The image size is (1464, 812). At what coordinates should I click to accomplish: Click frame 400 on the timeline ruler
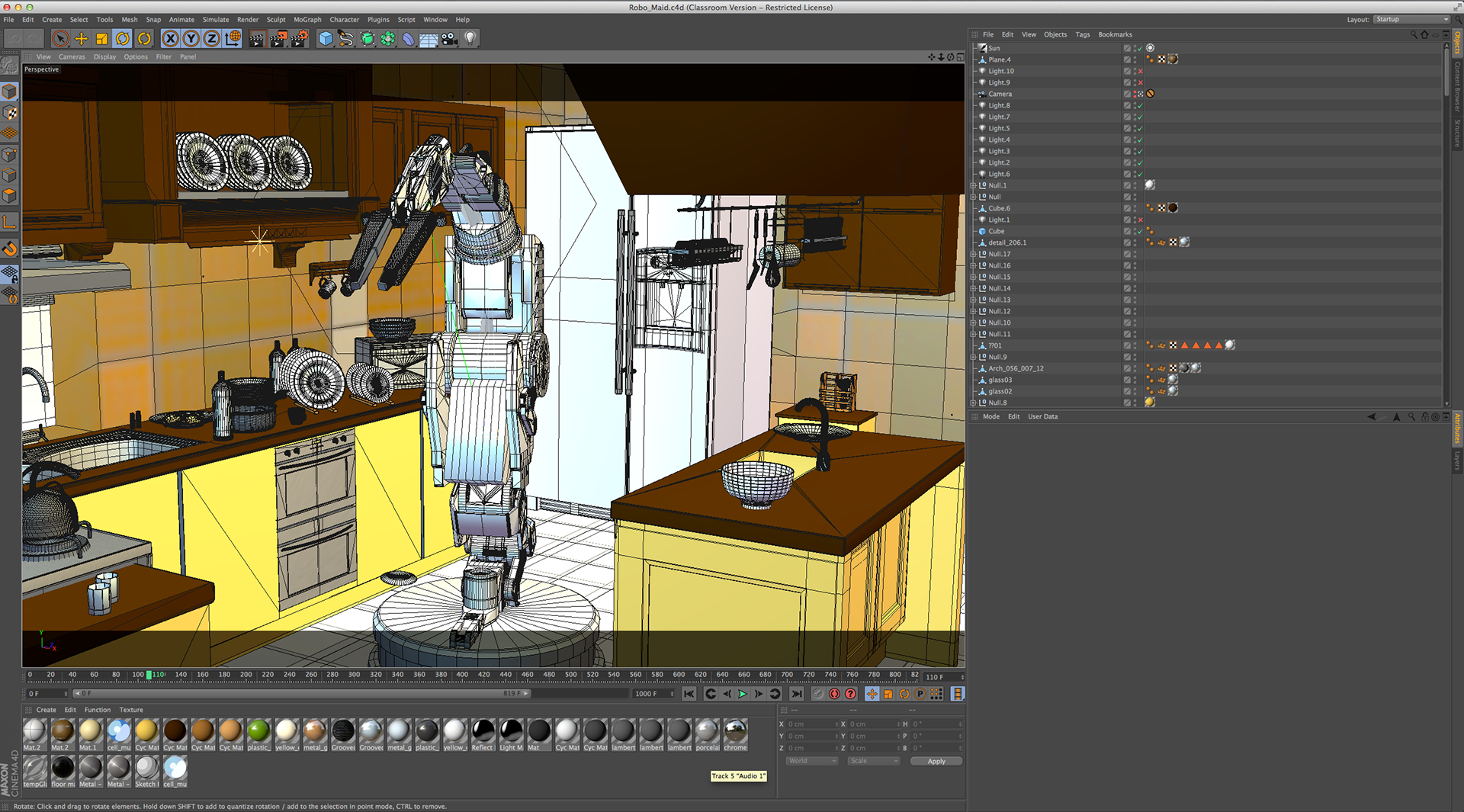[462, 675]
